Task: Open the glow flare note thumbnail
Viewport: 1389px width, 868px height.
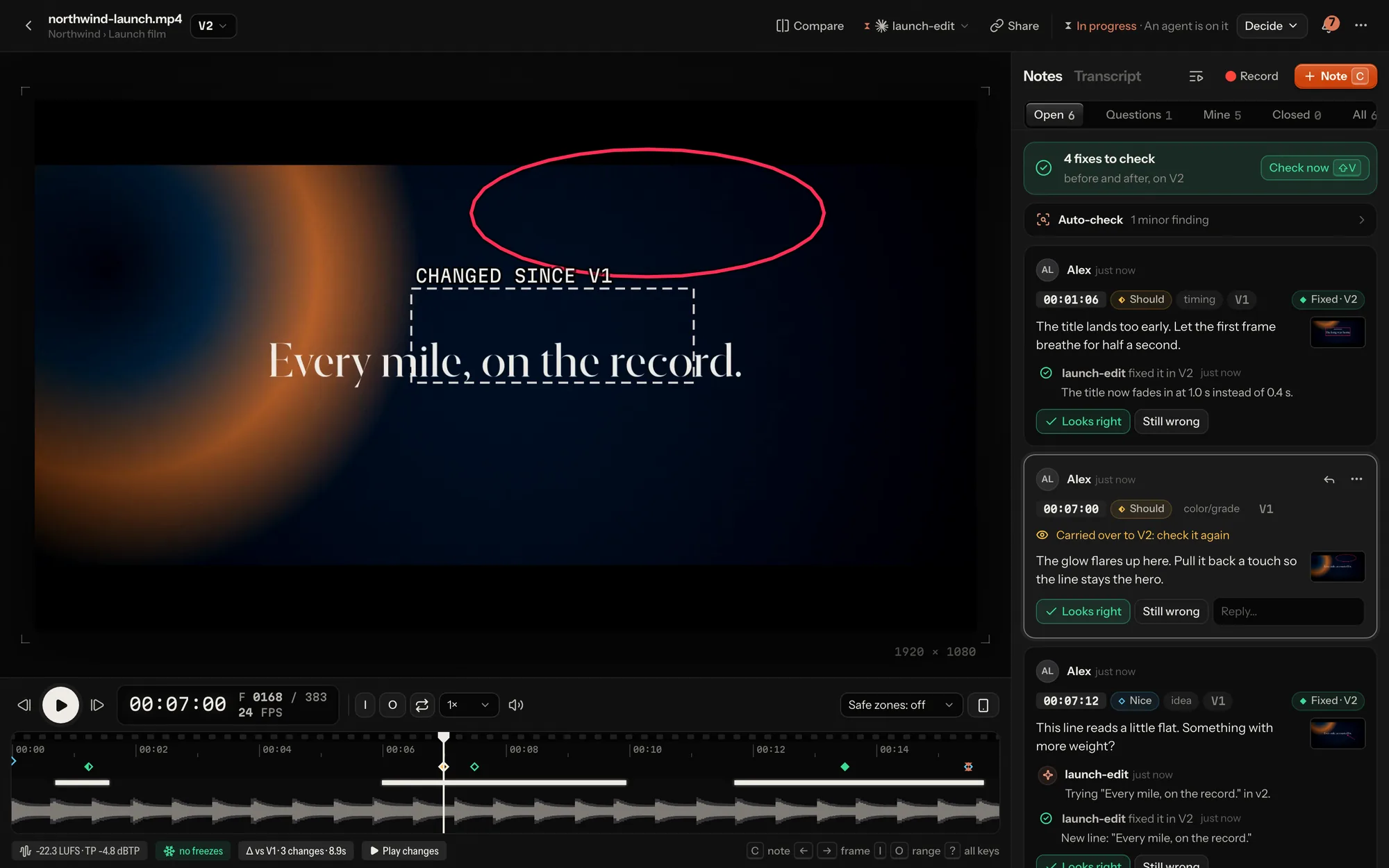Action: click(1337, 567)
